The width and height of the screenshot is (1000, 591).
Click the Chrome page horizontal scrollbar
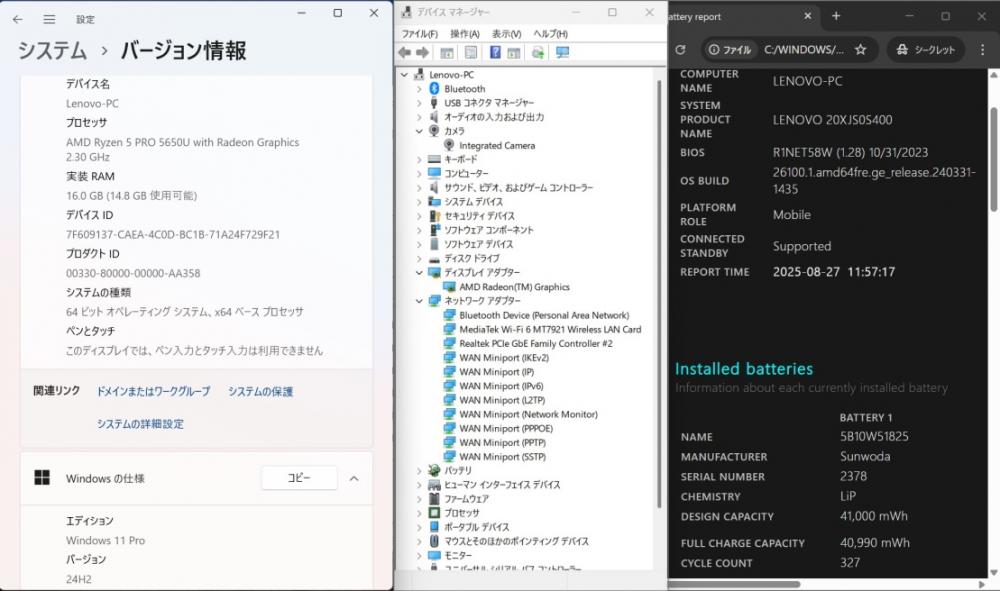coord(733,584)
